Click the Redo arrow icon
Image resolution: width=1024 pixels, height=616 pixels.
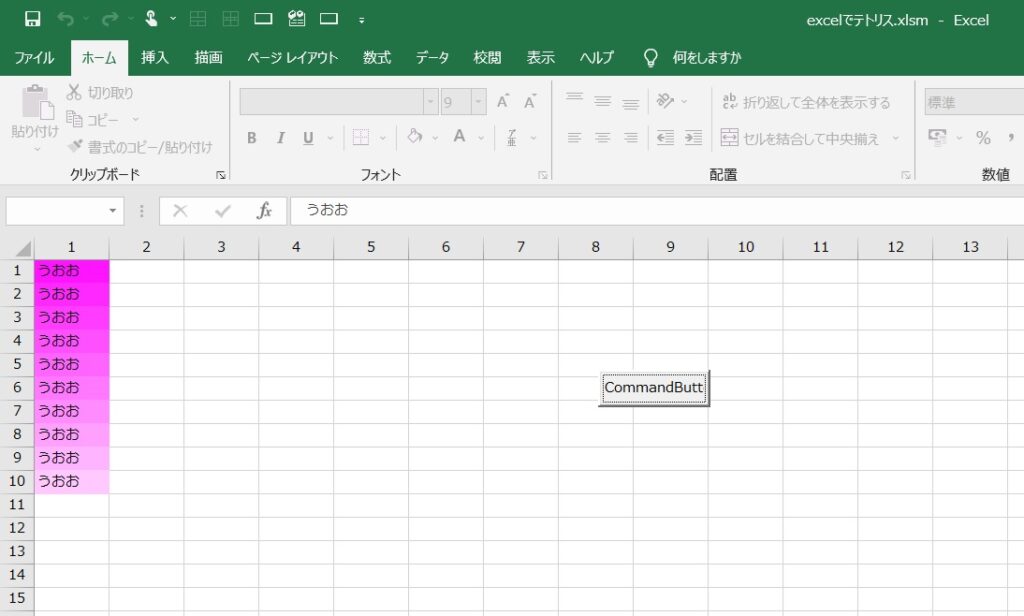pyautogui.click(x=110, y=19)
